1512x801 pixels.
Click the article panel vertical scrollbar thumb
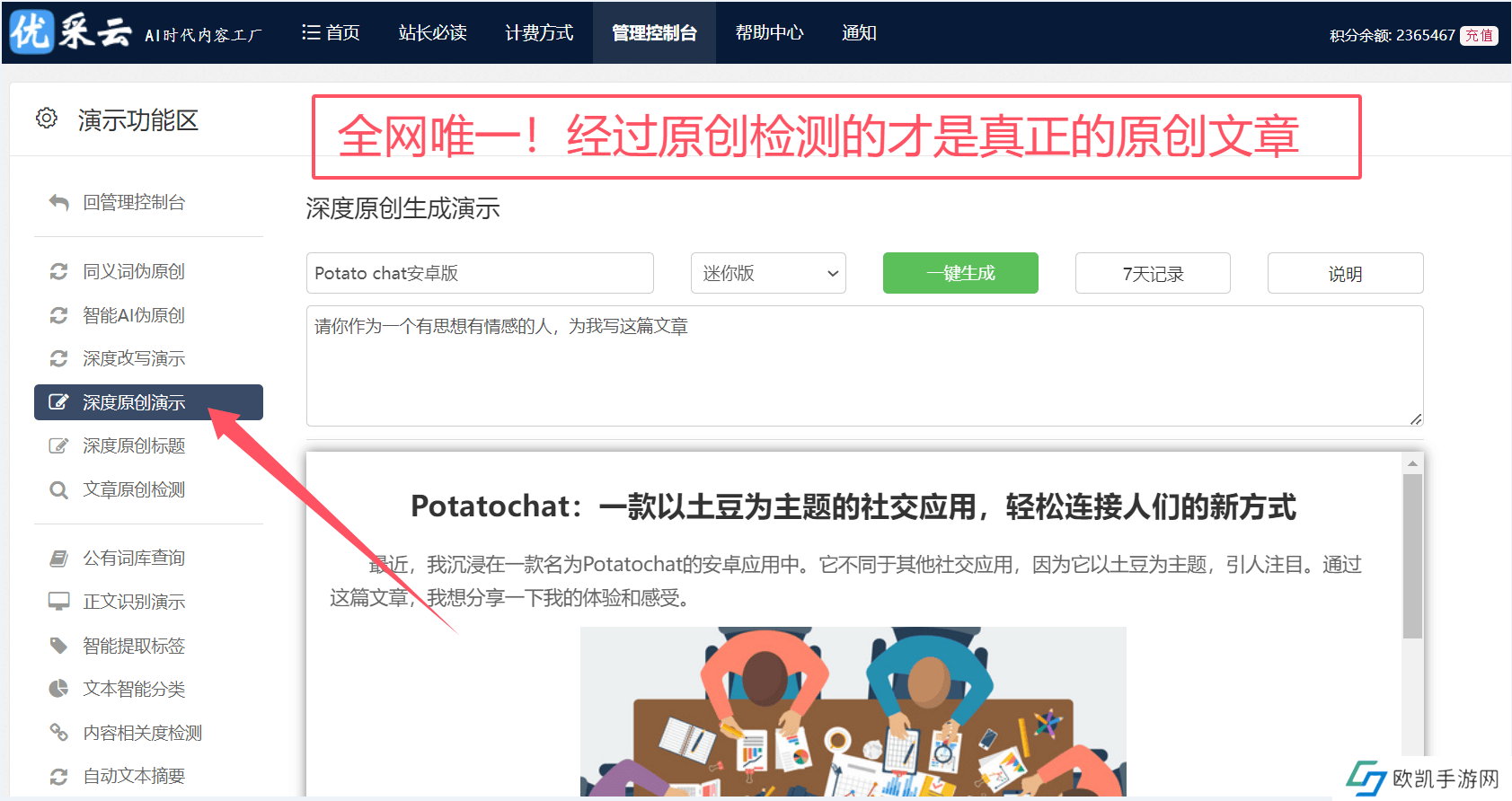tap(1412, 556)
